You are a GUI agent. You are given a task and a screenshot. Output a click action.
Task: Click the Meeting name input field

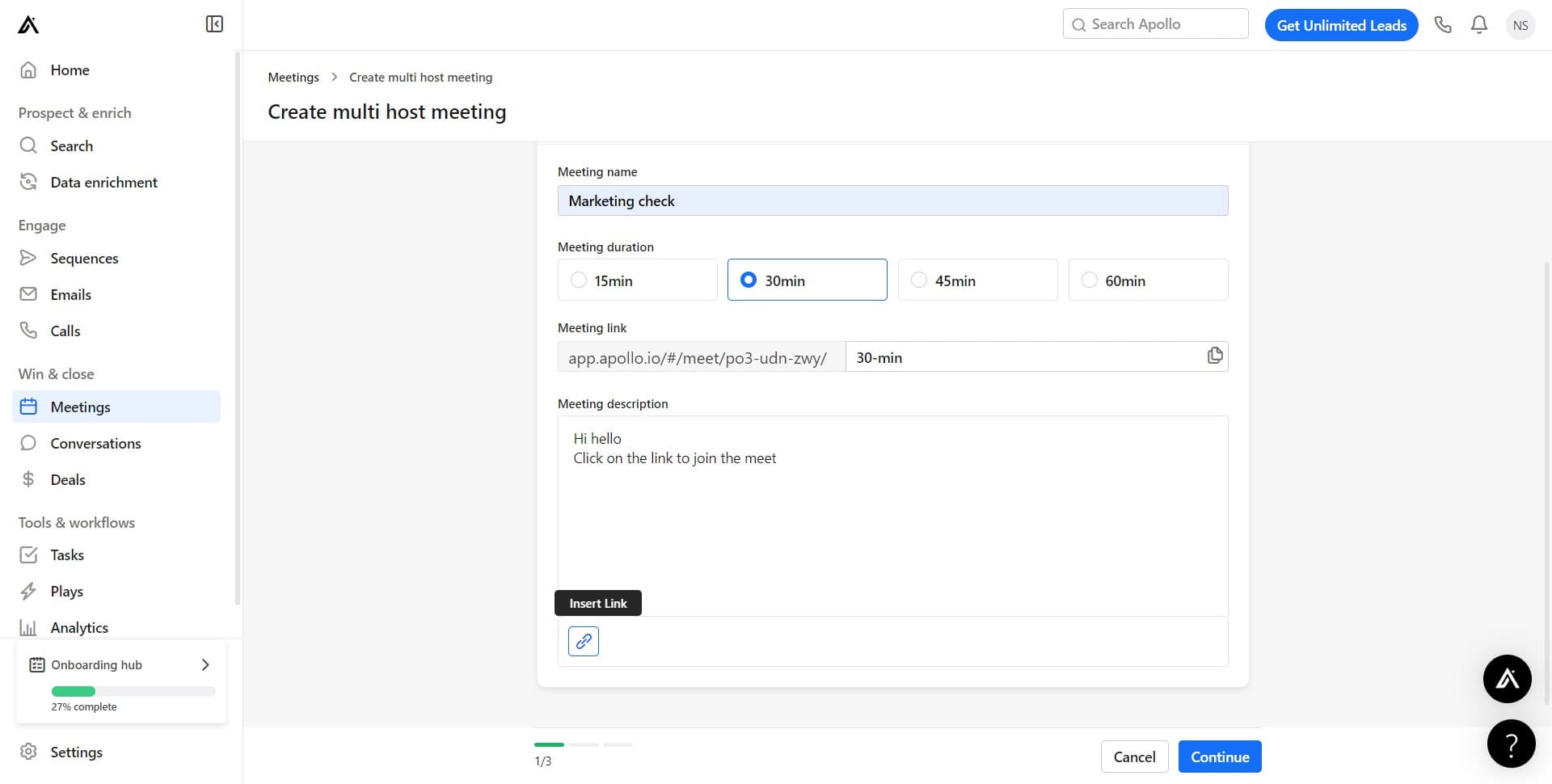[892, 200]
